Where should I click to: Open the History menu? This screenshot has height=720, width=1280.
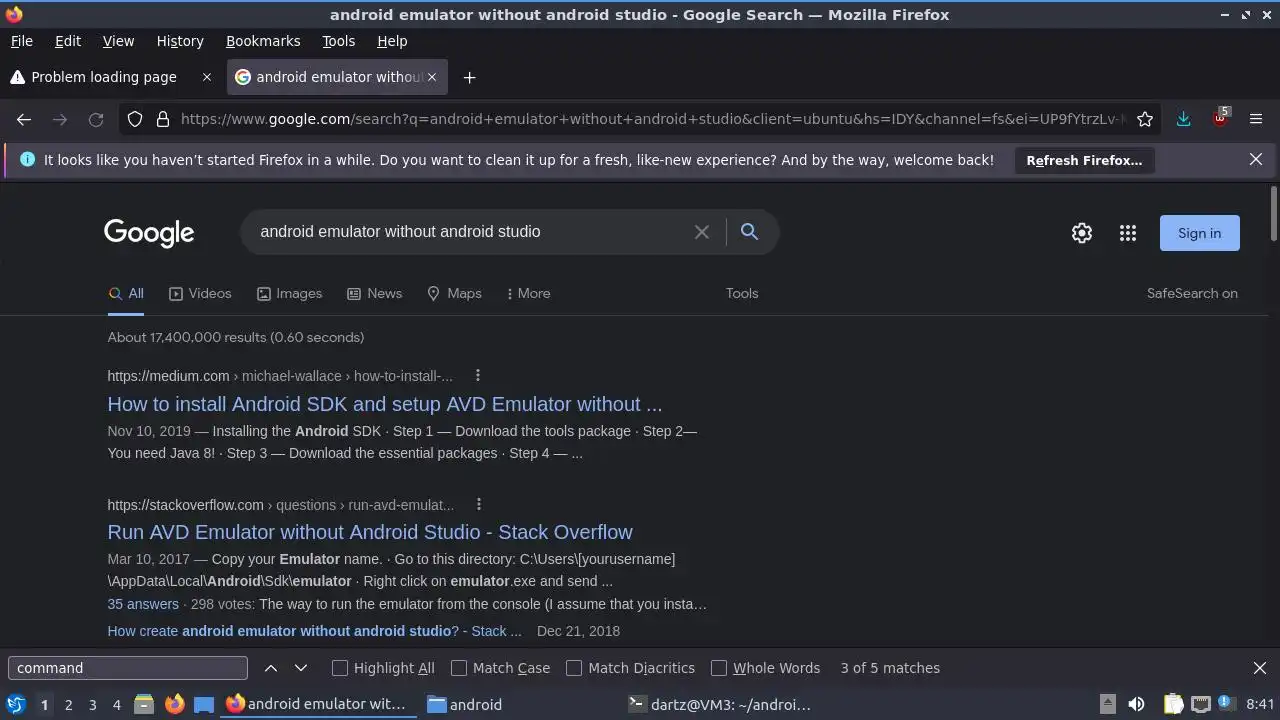tap(180, 41)
